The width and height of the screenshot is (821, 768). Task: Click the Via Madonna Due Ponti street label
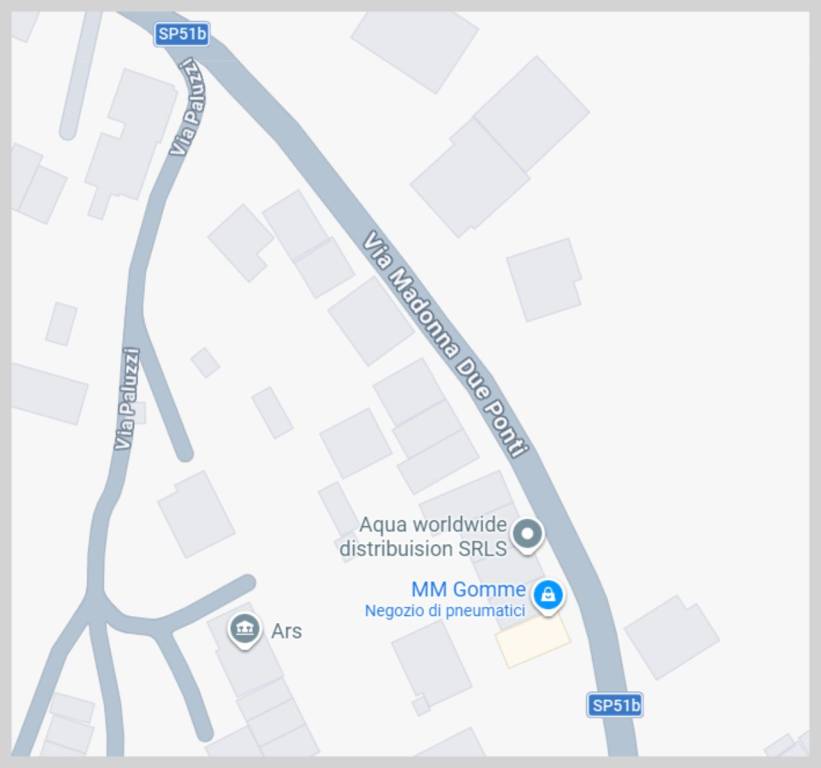coord(446,346)
